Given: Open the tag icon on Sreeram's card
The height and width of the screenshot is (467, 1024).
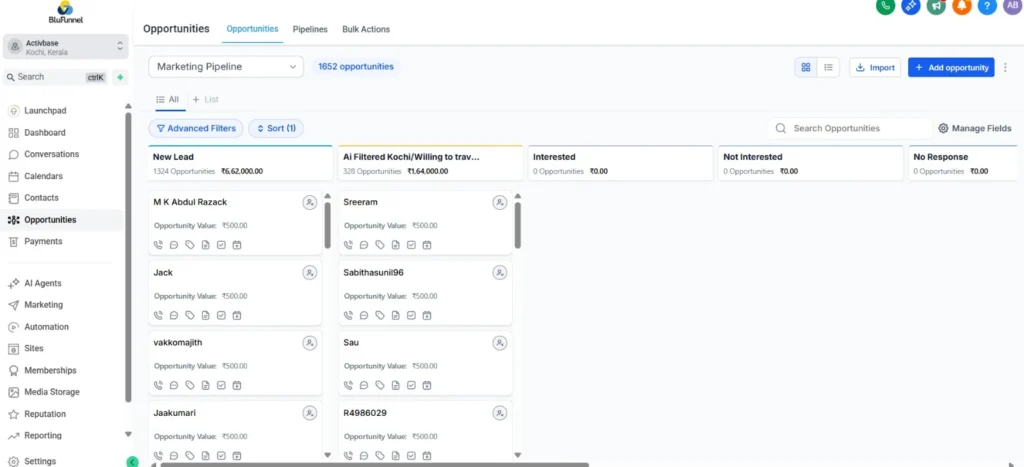Looking at the screenshot, I should [x=380, y=245].
